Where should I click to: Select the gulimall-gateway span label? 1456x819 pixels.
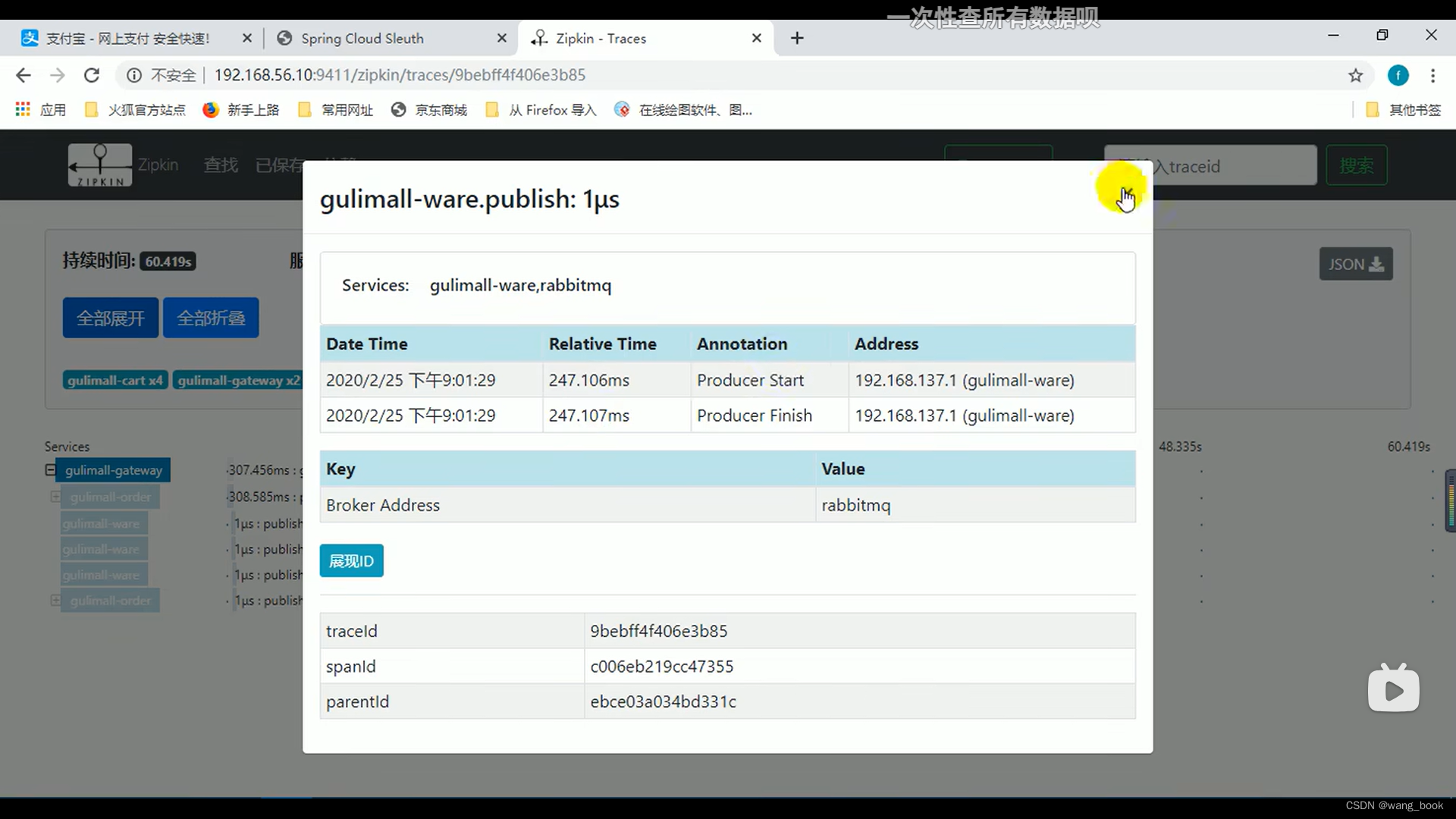pos(114,470)
